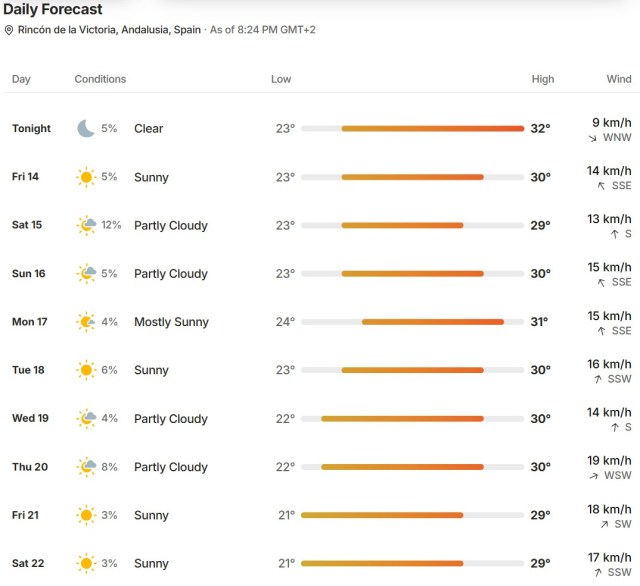
Task: Click the wind arrow next to SW on Fri 21
Action: pyautogui.click(x=604, y=524)
